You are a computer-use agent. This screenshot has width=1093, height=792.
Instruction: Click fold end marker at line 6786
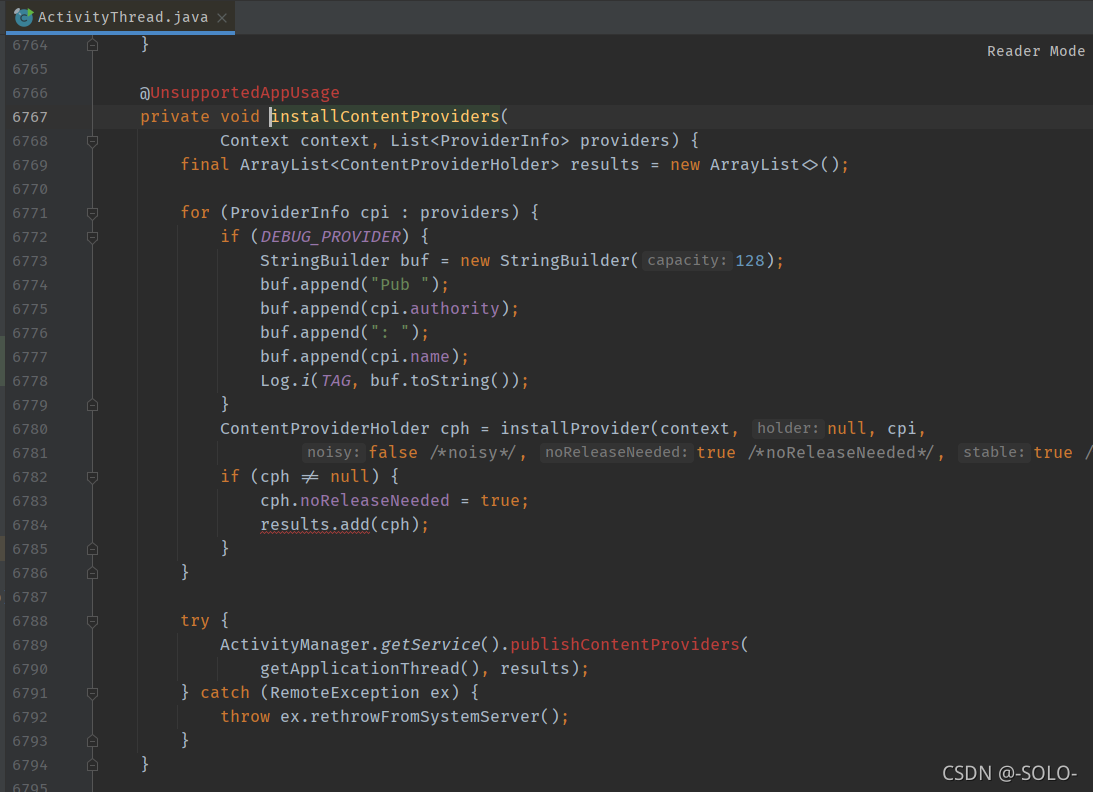click(x=92, y=573)
